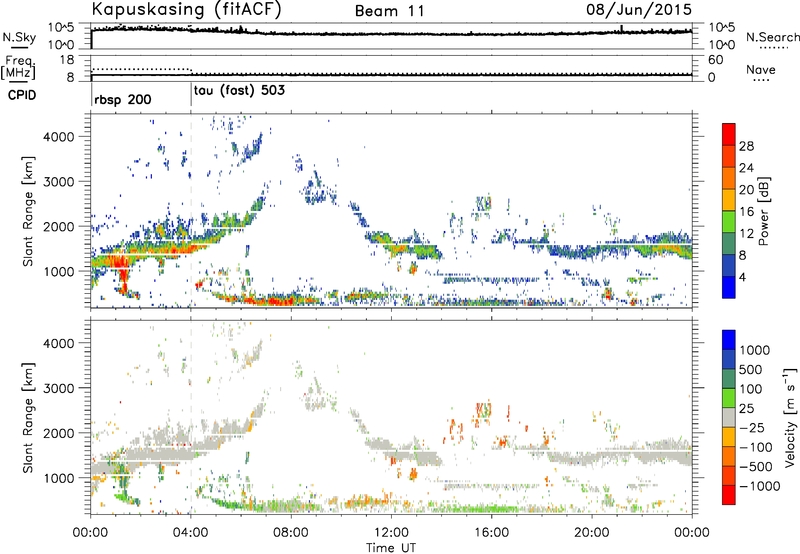Click the 'N.Search' legend label
The image size is (800, 554).
[772, 37]
